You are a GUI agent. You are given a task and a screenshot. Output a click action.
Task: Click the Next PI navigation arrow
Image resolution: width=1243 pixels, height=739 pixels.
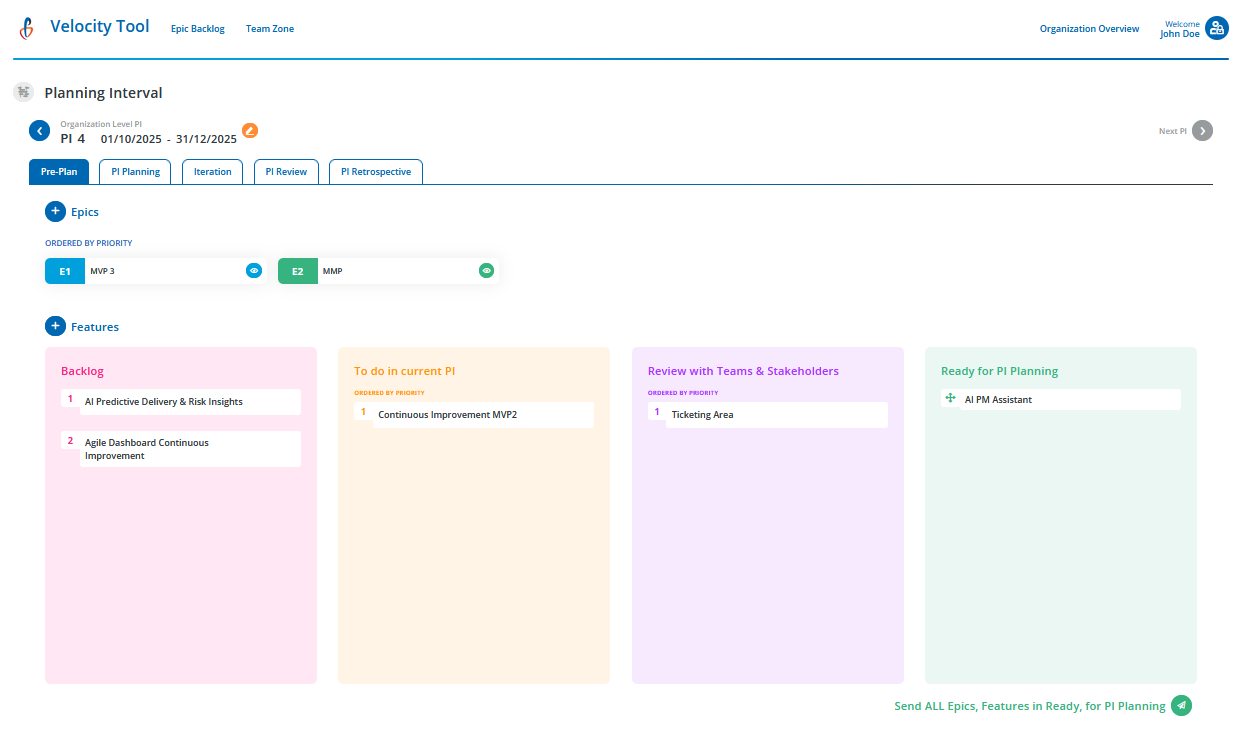(1201, 130)
